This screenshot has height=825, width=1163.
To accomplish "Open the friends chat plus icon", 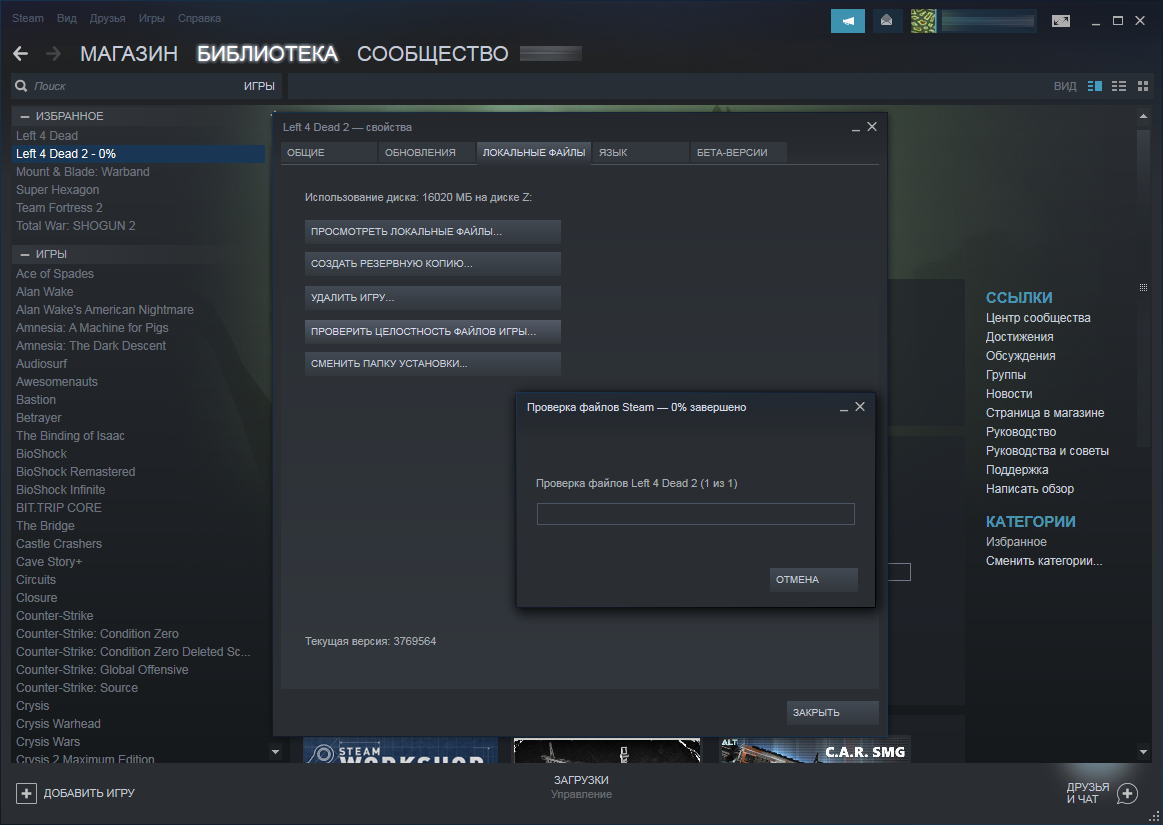I will 1127,793.
